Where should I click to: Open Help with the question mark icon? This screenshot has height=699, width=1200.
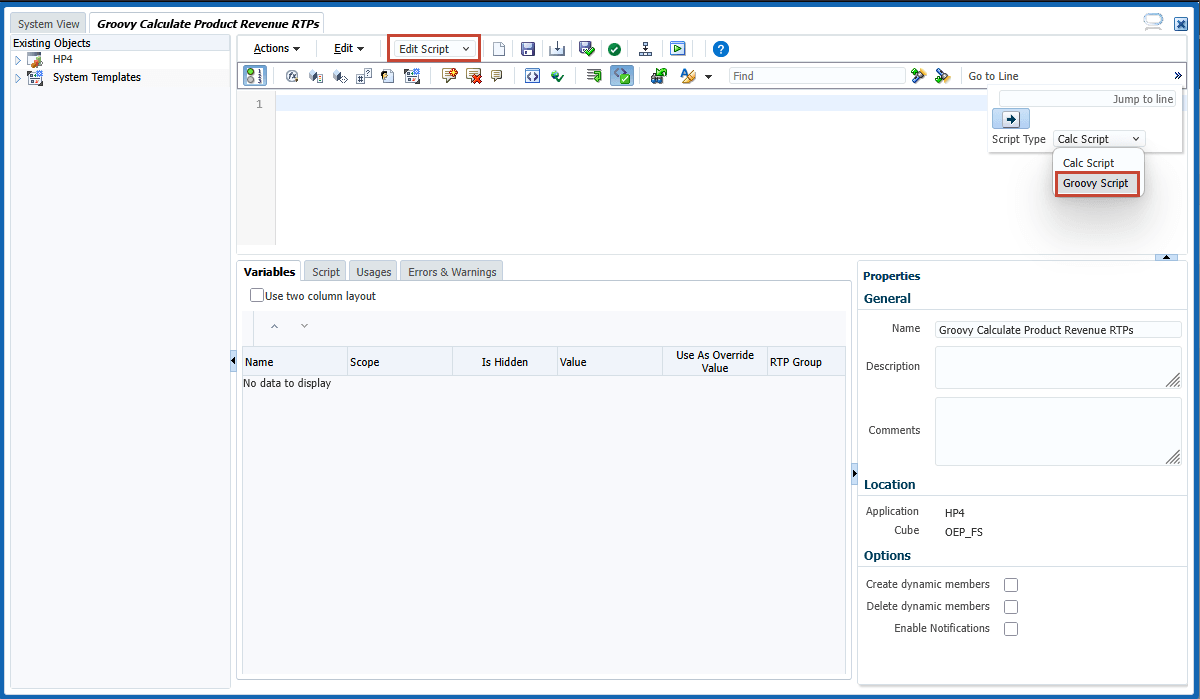(x=718, y=48)
